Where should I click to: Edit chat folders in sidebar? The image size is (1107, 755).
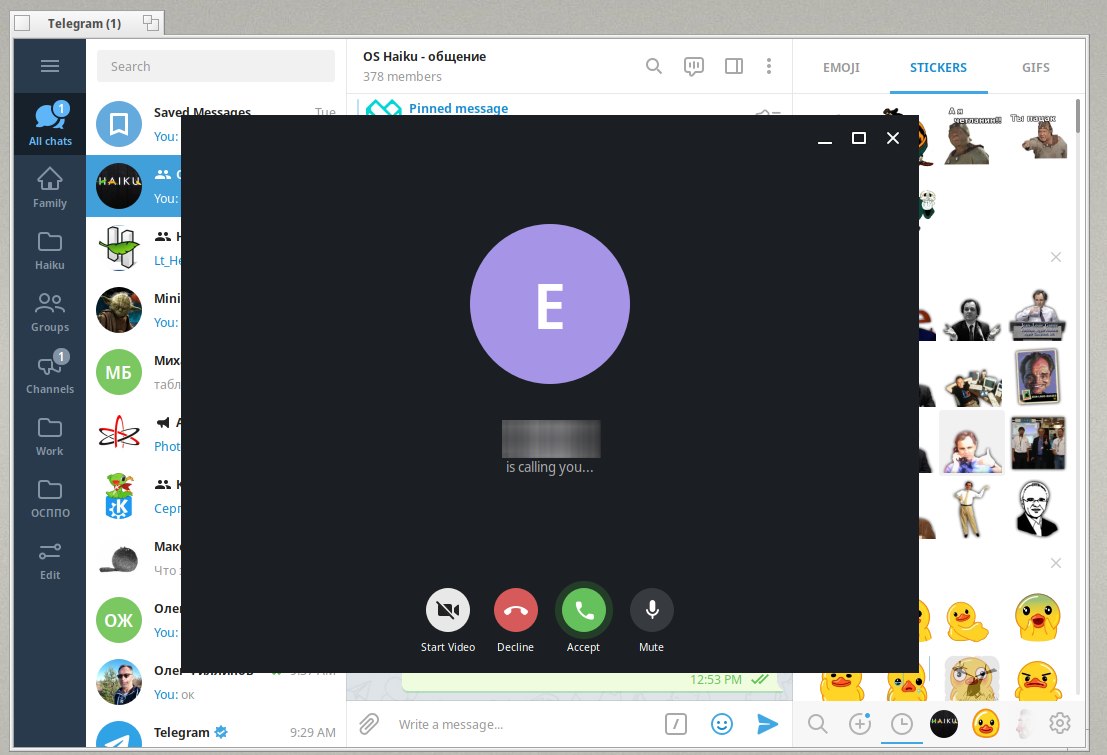[49, 560]
